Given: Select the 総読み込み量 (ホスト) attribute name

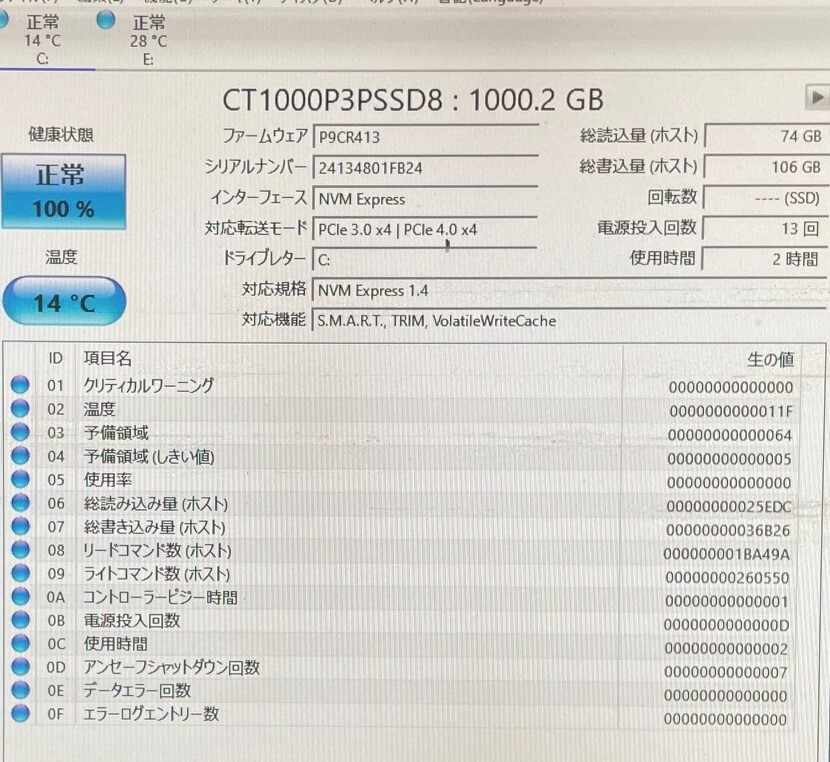Looking at the screenshot, I should 156,503.
